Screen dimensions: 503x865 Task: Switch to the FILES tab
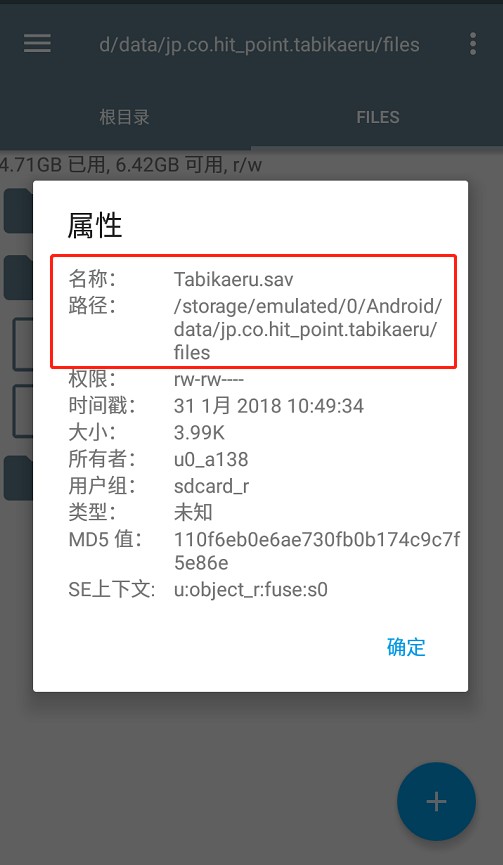pos(378,117)
